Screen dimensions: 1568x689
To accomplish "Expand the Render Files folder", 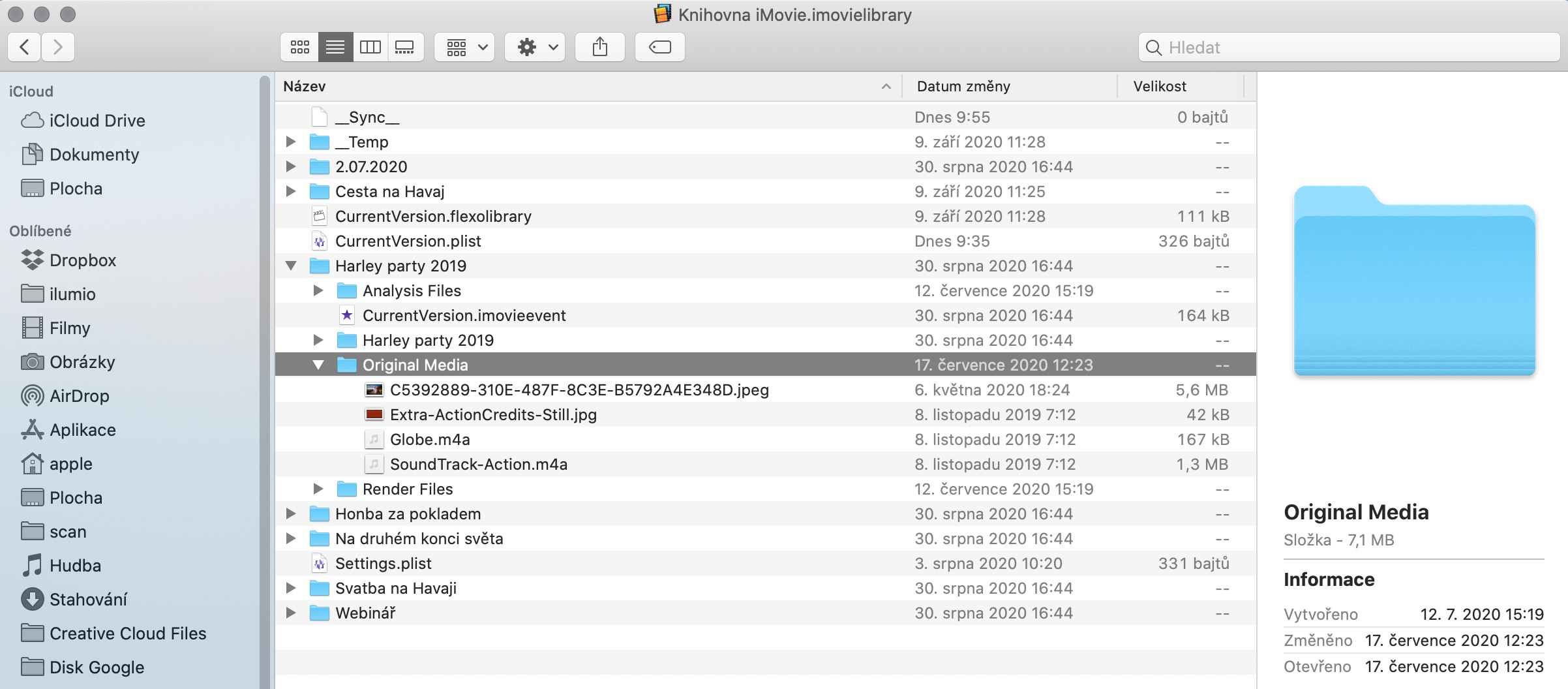I will 318,489.
